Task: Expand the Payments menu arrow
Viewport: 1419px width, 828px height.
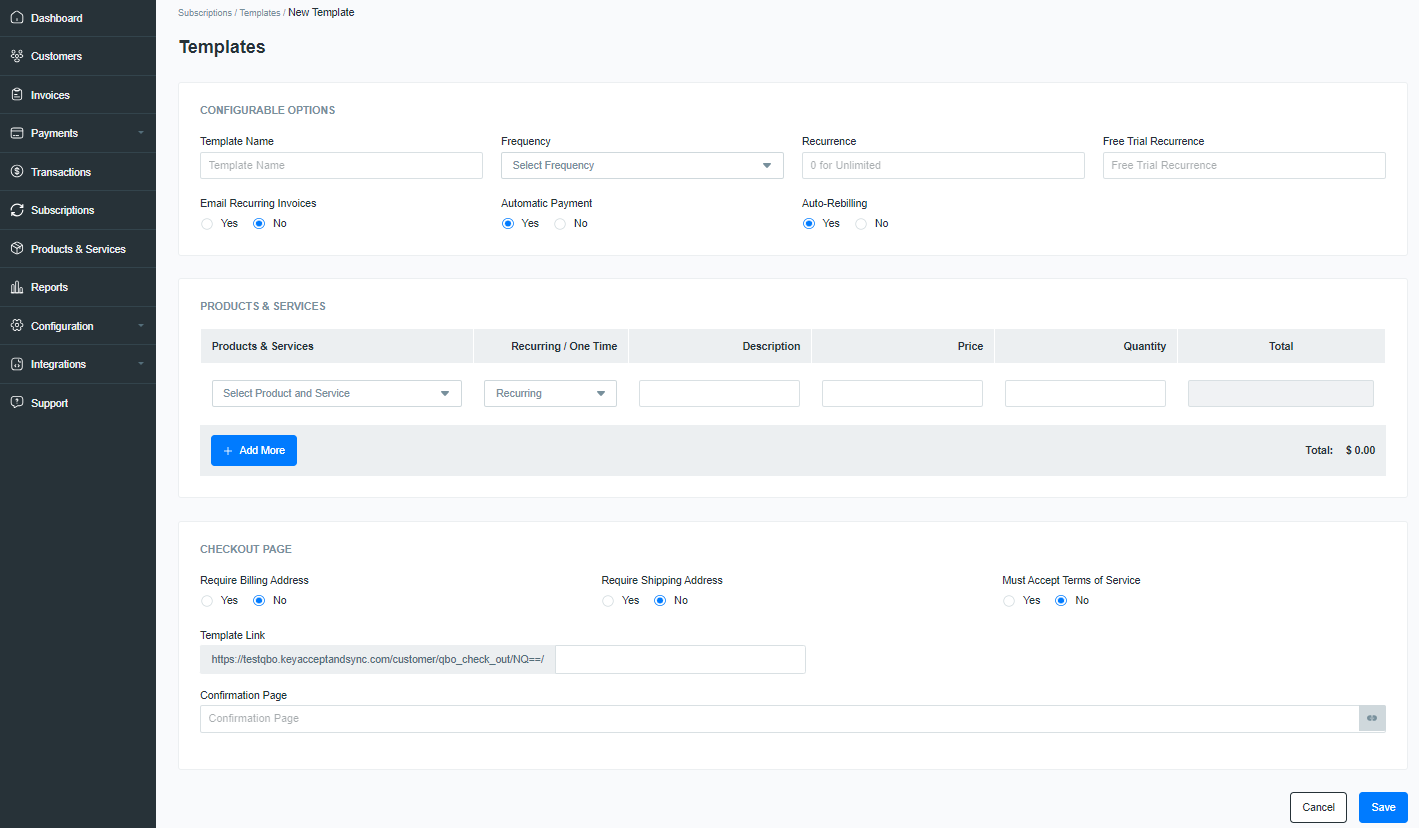Action: click(x=141, y=133)
